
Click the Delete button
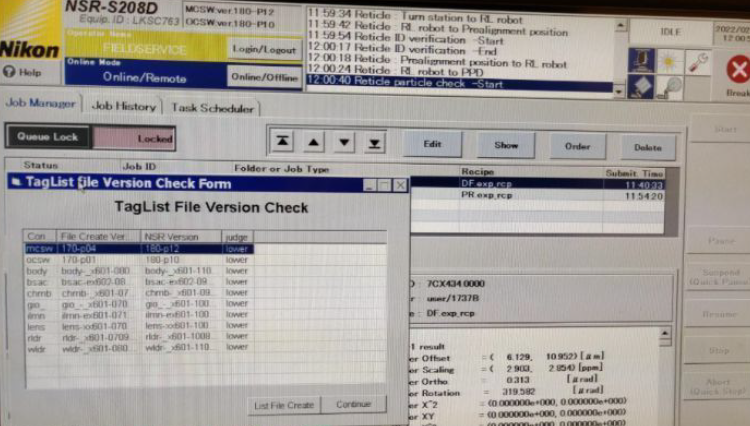pyautogui.click(x=648, y=148)
